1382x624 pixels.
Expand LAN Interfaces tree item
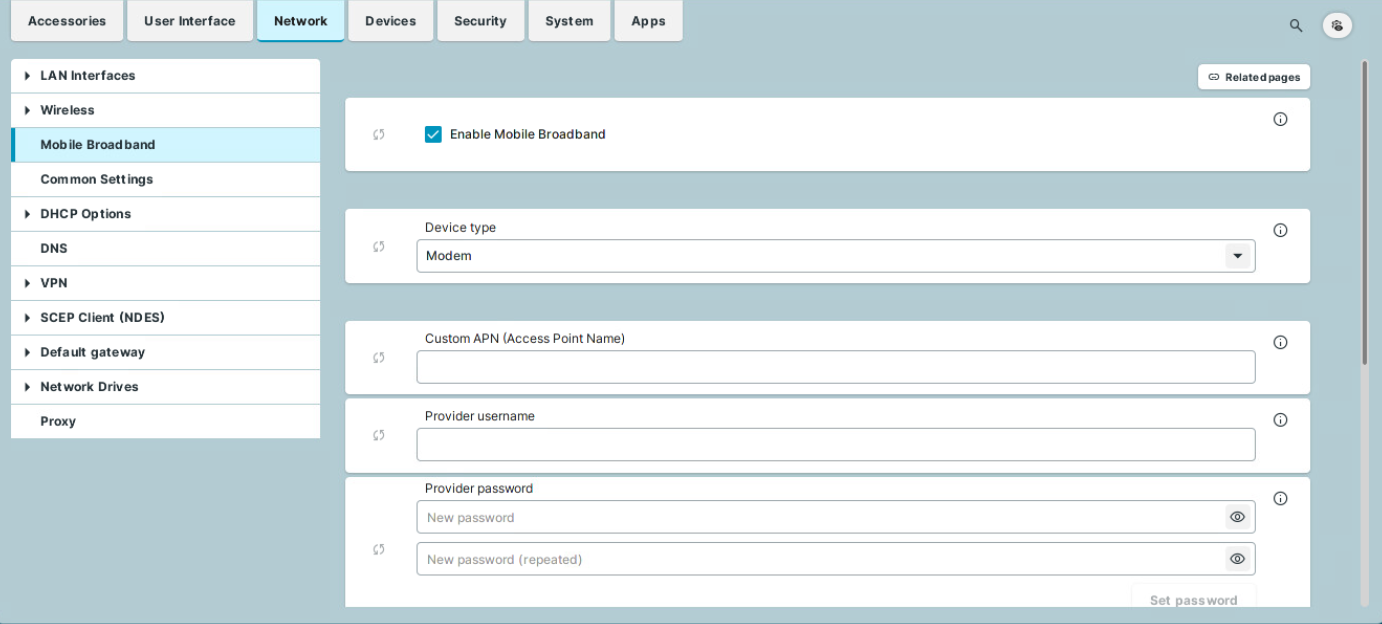click(x=27, y=76)
